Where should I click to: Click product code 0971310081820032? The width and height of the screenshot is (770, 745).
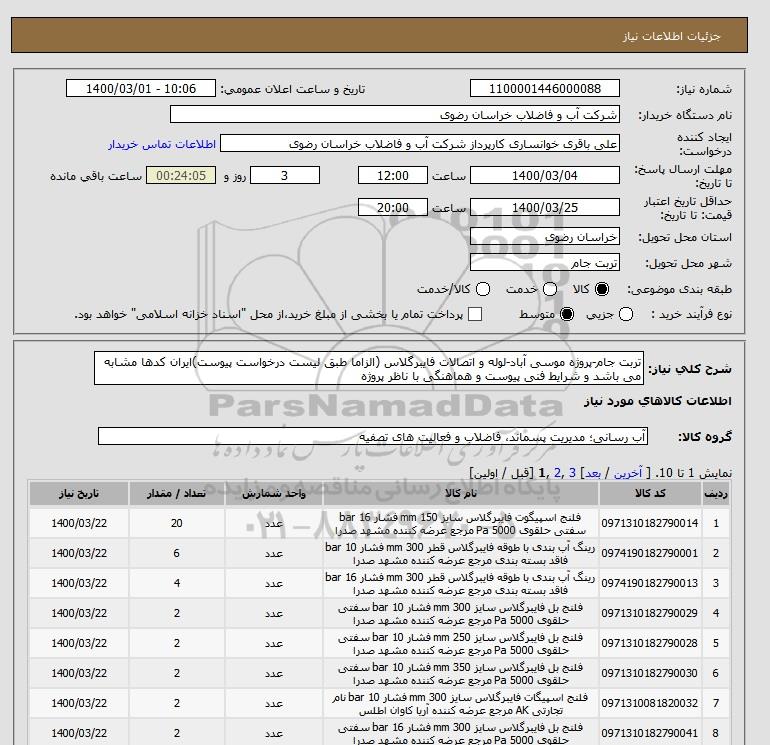point(650,703)
